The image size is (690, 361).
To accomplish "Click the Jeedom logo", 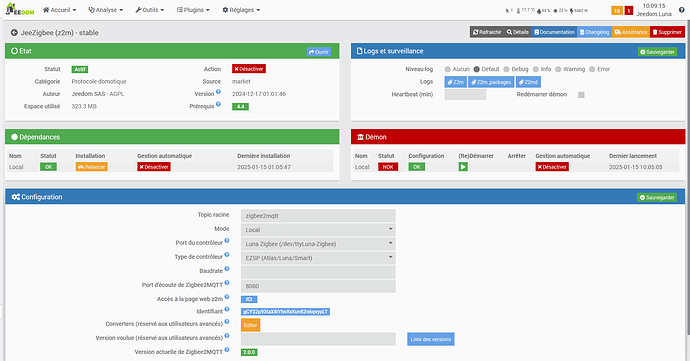I will pyautogui.click(x=20, y=9).
